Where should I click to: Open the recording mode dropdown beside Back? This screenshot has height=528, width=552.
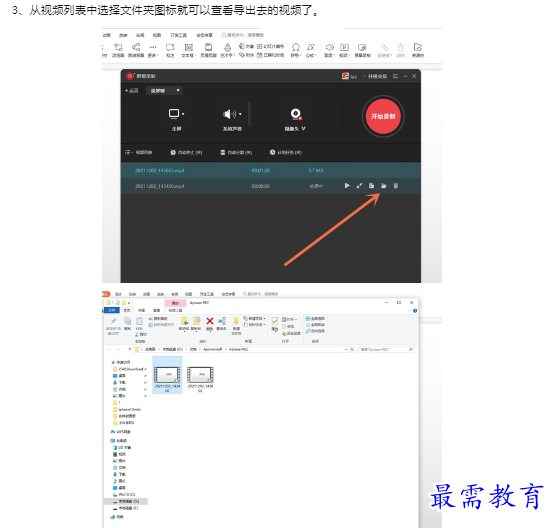click(x=164, y=90)
